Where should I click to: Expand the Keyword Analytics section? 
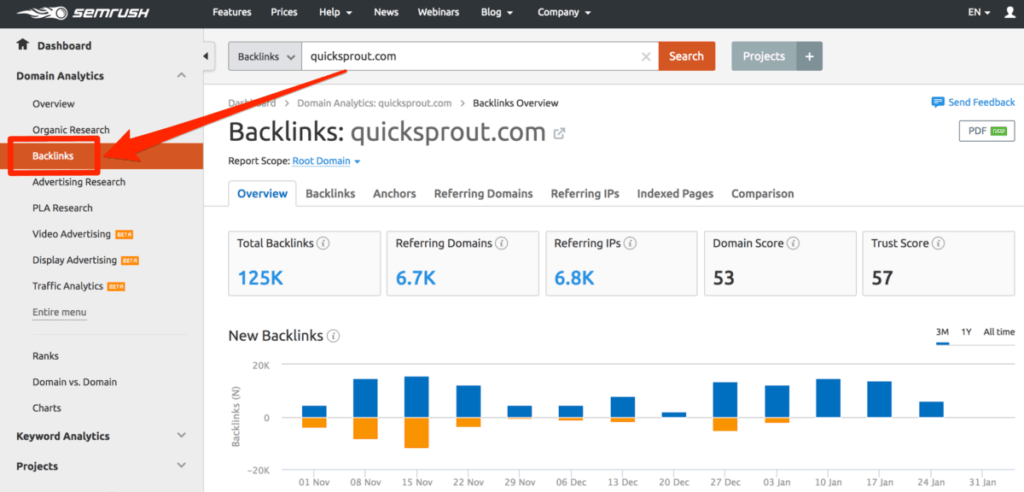[x=182, y=435]
